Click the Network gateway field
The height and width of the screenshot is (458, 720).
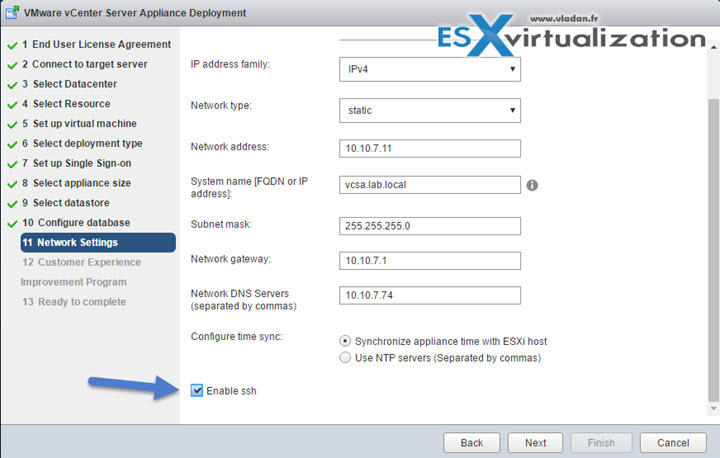pyautogui.click(x=430, y=260)
